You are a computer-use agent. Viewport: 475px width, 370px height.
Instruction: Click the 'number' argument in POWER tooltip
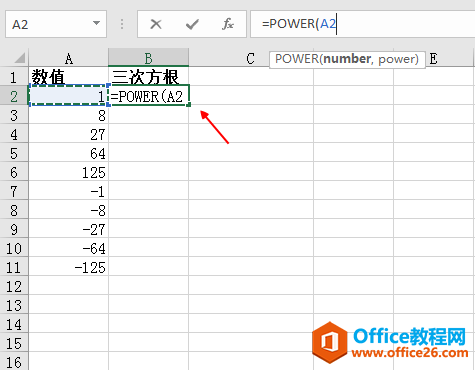pyautogui.click(x=347, y=59)
